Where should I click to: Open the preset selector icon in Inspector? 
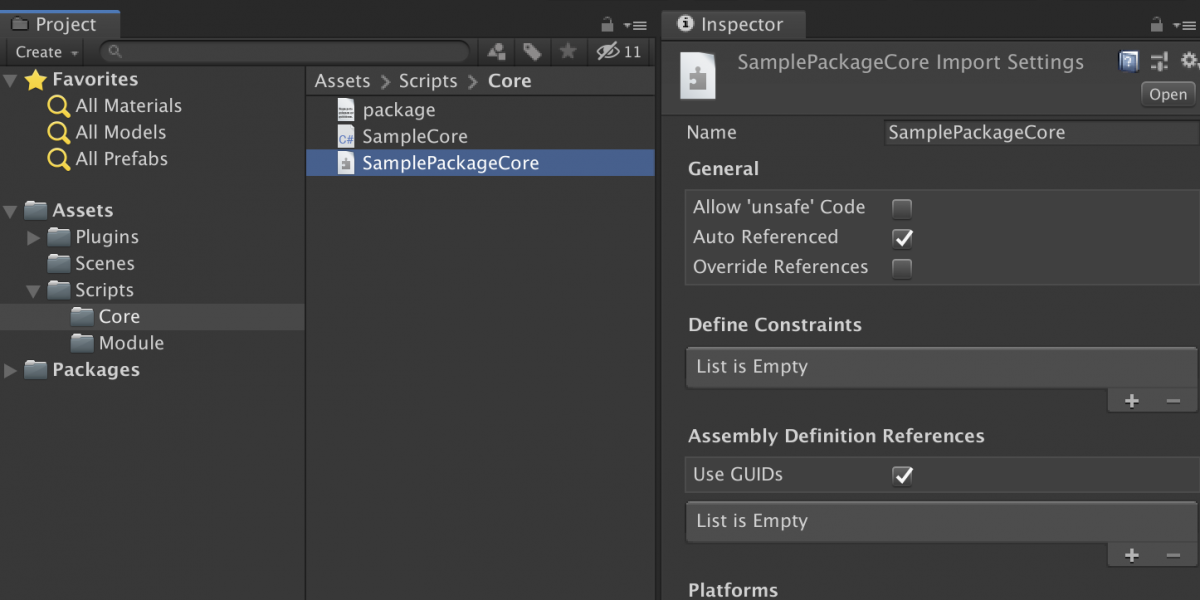(1159, 62)
